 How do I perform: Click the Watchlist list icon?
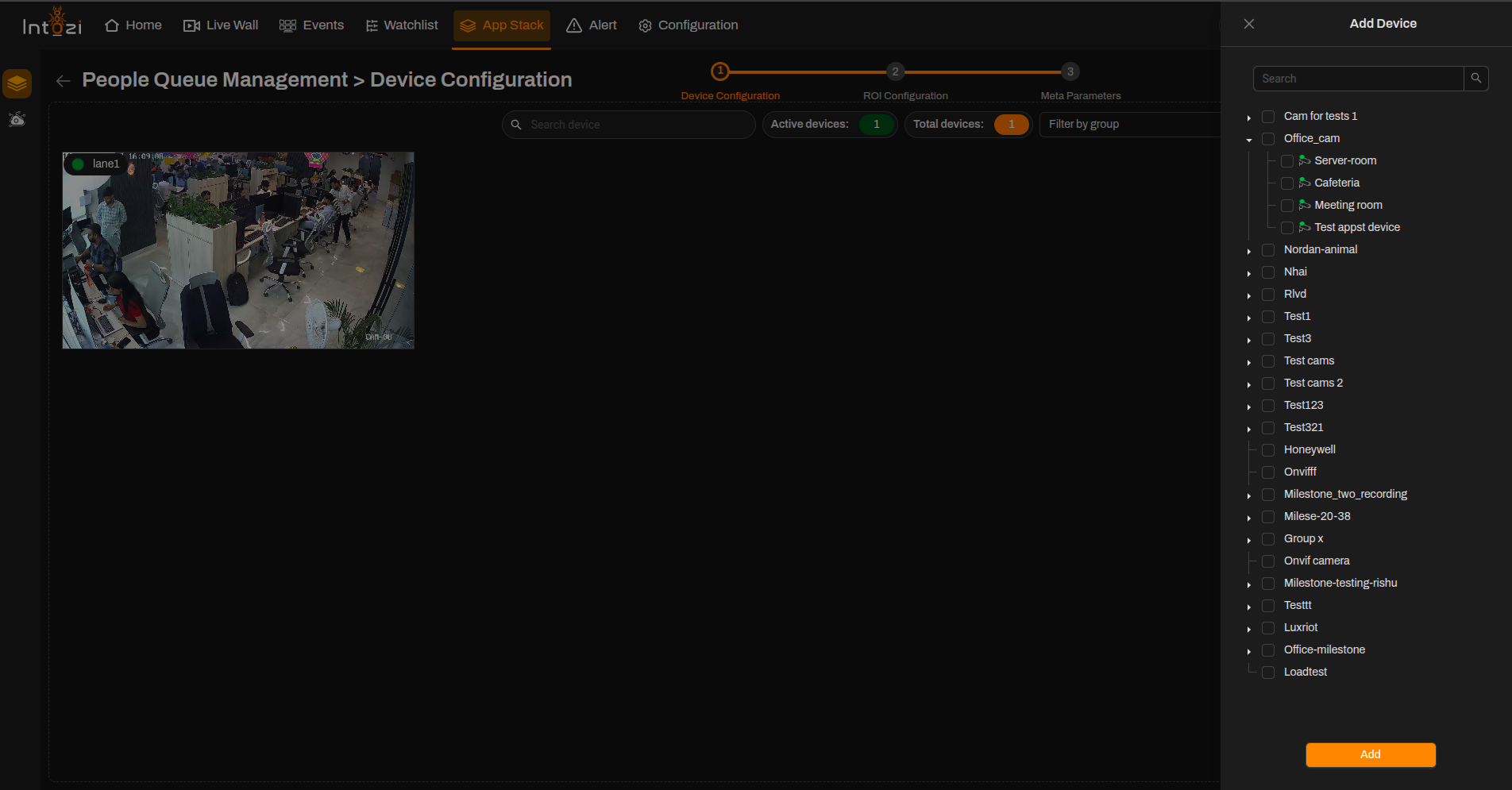tap(372, 25)
